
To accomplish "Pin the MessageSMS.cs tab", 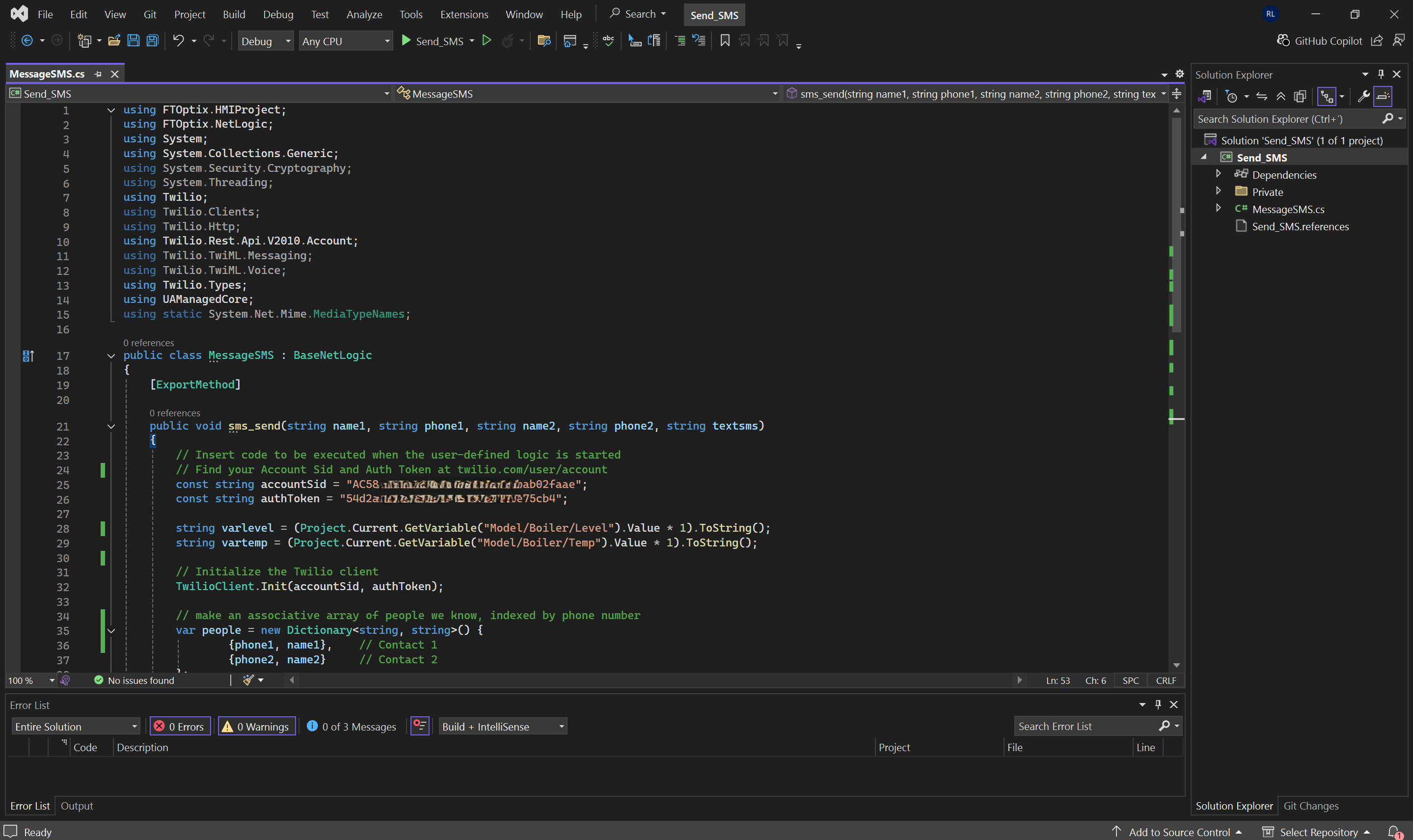I will [x=98, y=74].
